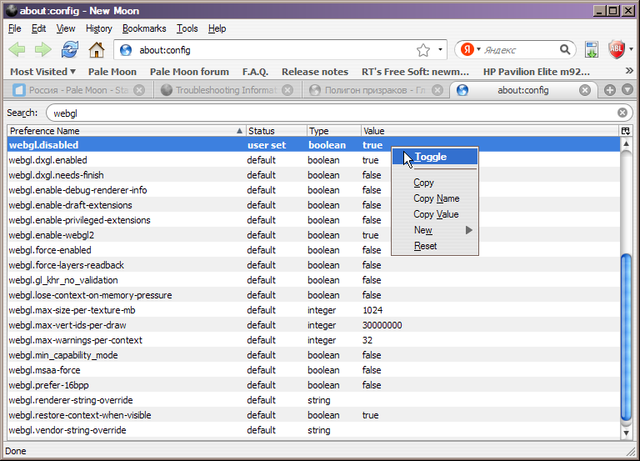Open column picker icon
Image resolution: width=640 pixels, height=461 pixels.
point(625,131)
